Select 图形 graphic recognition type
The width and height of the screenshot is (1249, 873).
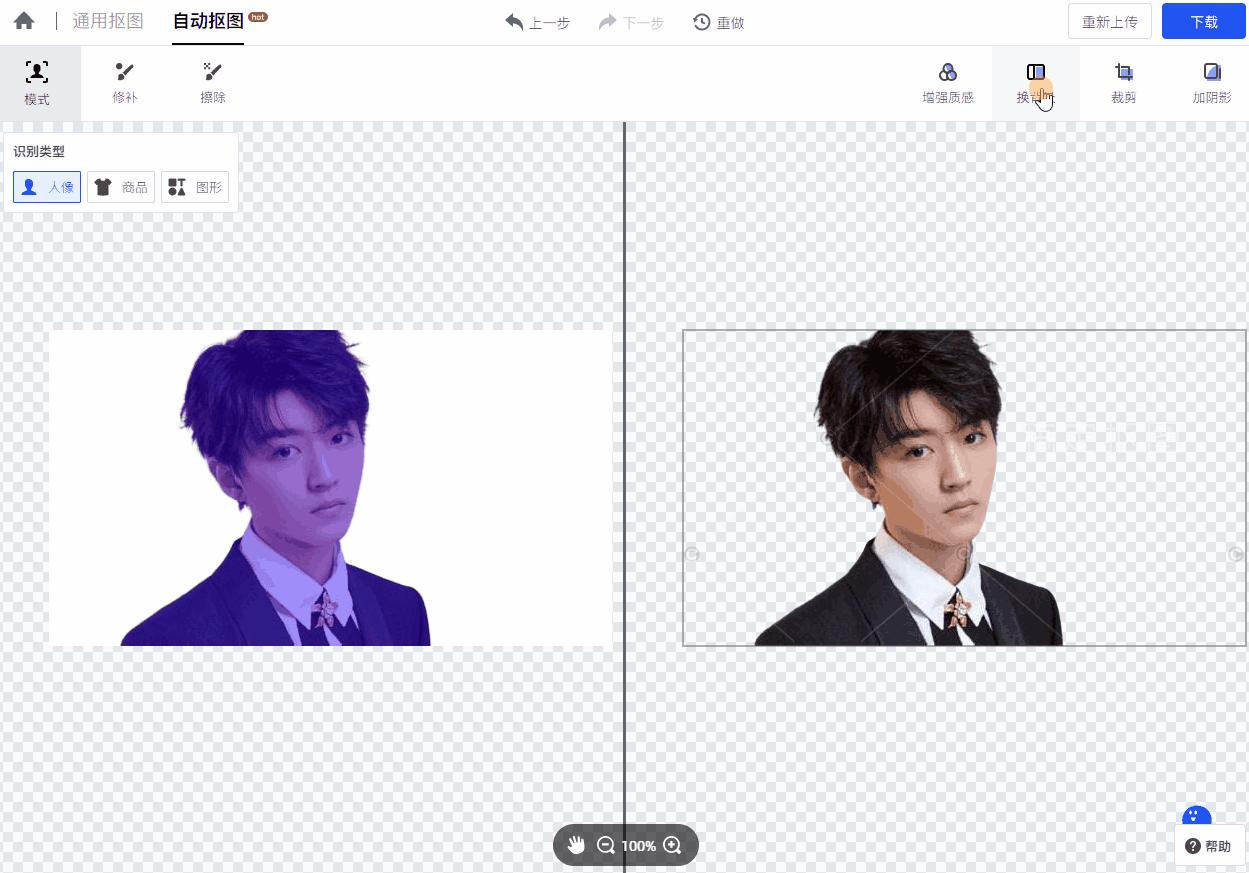[x=195, y=187]
